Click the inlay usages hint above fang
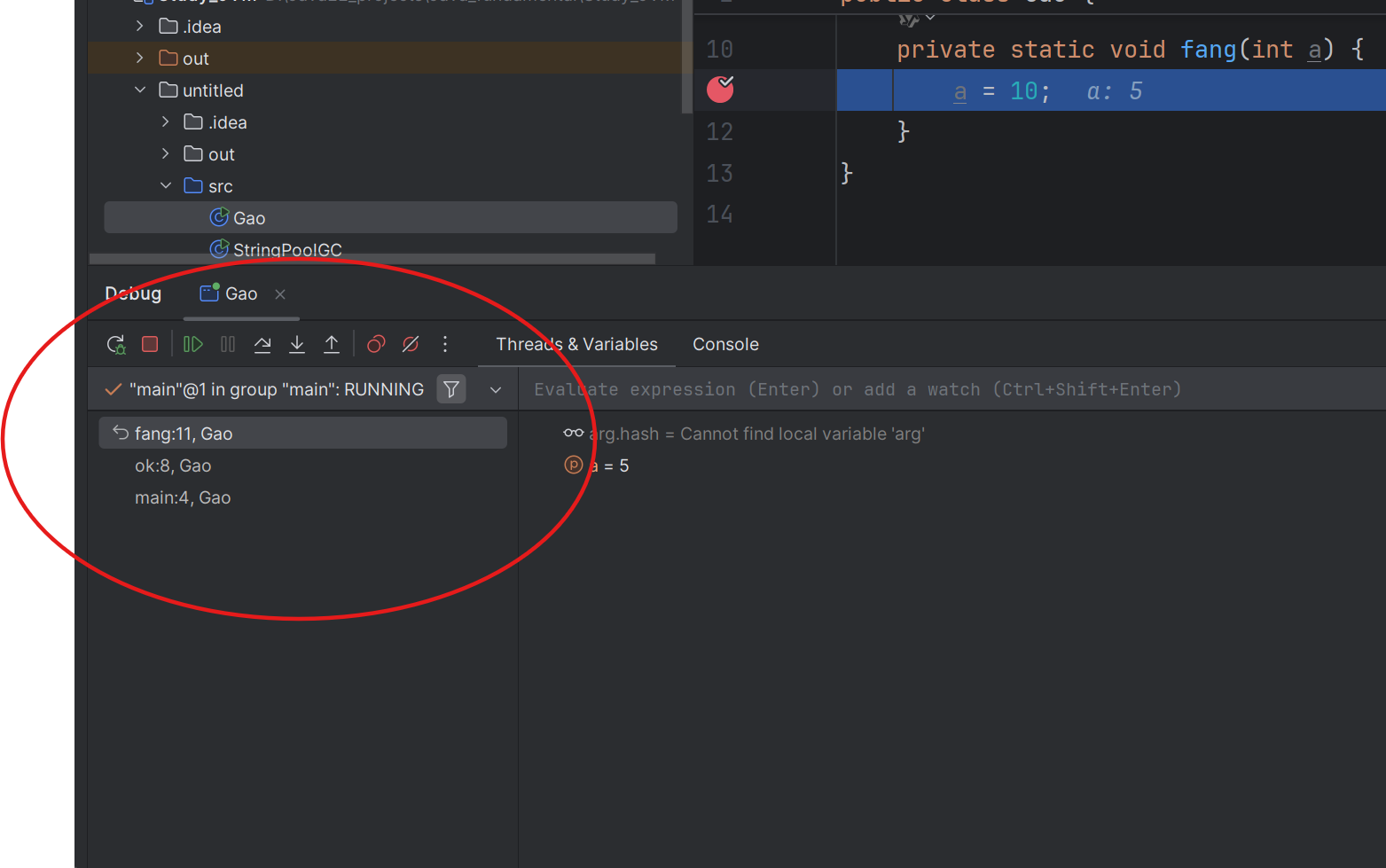Screen dimensions: 1386x868 click(916, 19)
